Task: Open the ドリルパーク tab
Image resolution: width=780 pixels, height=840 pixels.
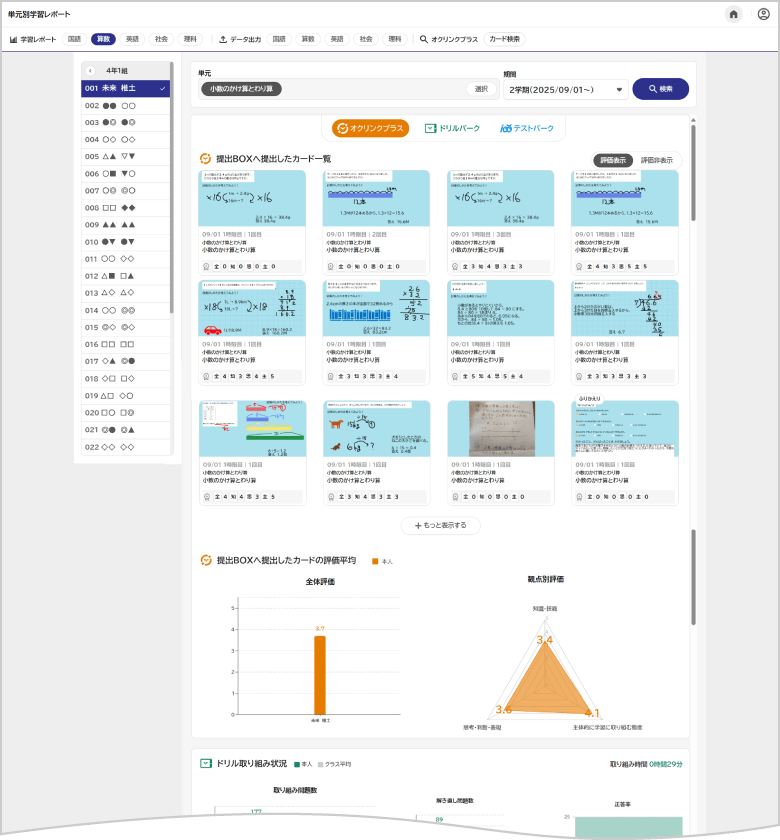Action: coord(452,128)
